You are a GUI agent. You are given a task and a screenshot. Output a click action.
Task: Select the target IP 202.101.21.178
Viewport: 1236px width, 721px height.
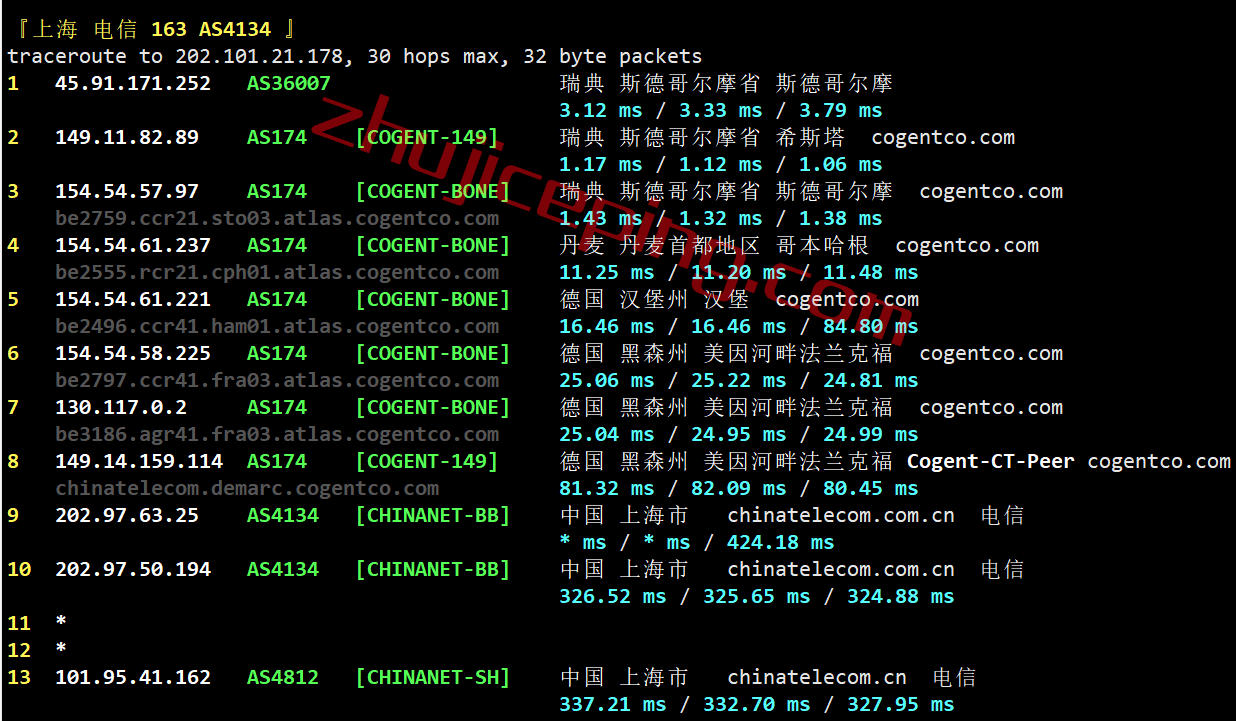[259, 56]
